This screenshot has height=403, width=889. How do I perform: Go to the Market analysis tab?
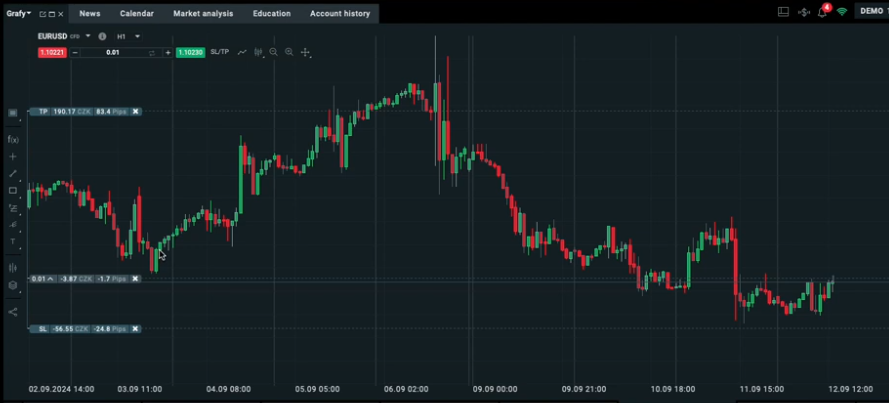click(x=203, y=14)
